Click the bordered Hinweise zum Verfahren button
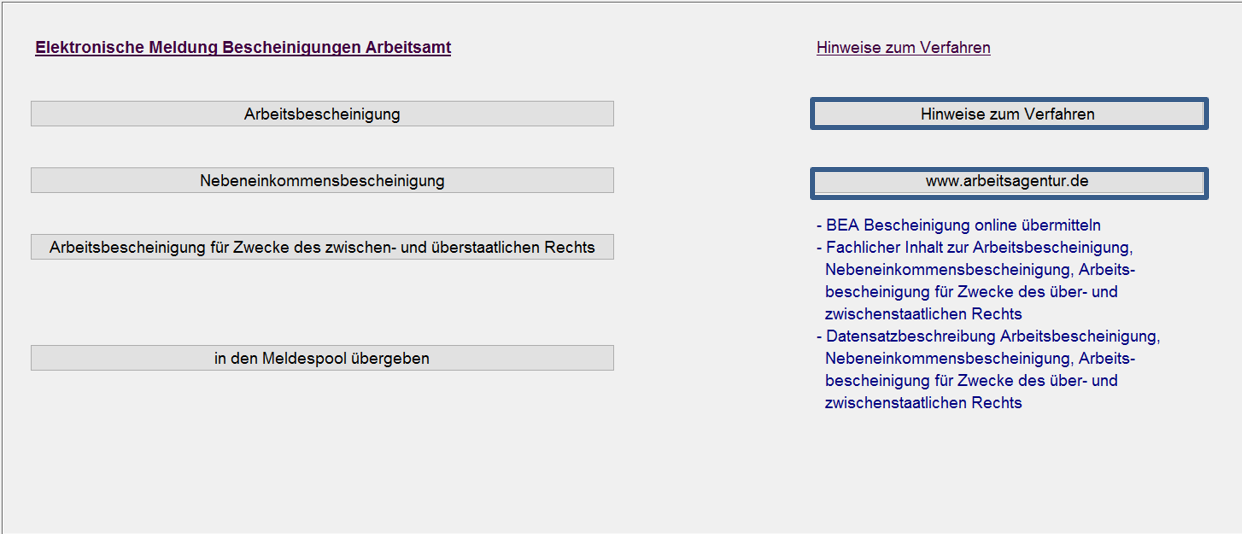This screenshot has width=1242, height=534. 1008,114
